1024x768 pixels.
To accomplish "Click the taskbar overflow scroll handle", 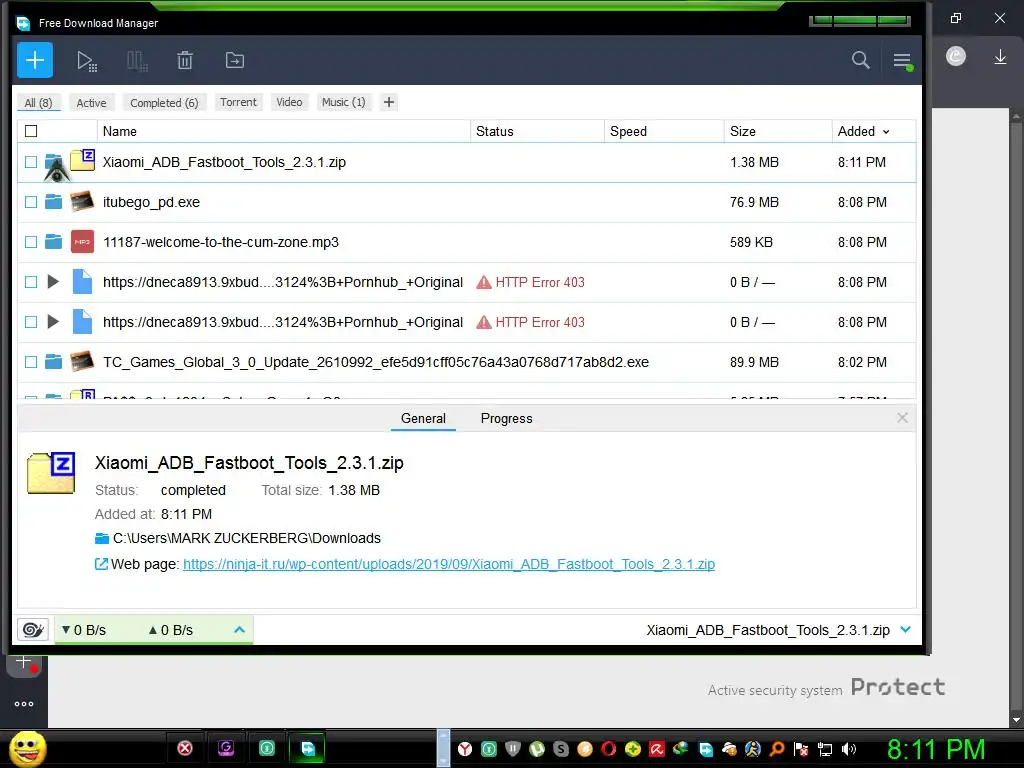I will coord(443,748).
